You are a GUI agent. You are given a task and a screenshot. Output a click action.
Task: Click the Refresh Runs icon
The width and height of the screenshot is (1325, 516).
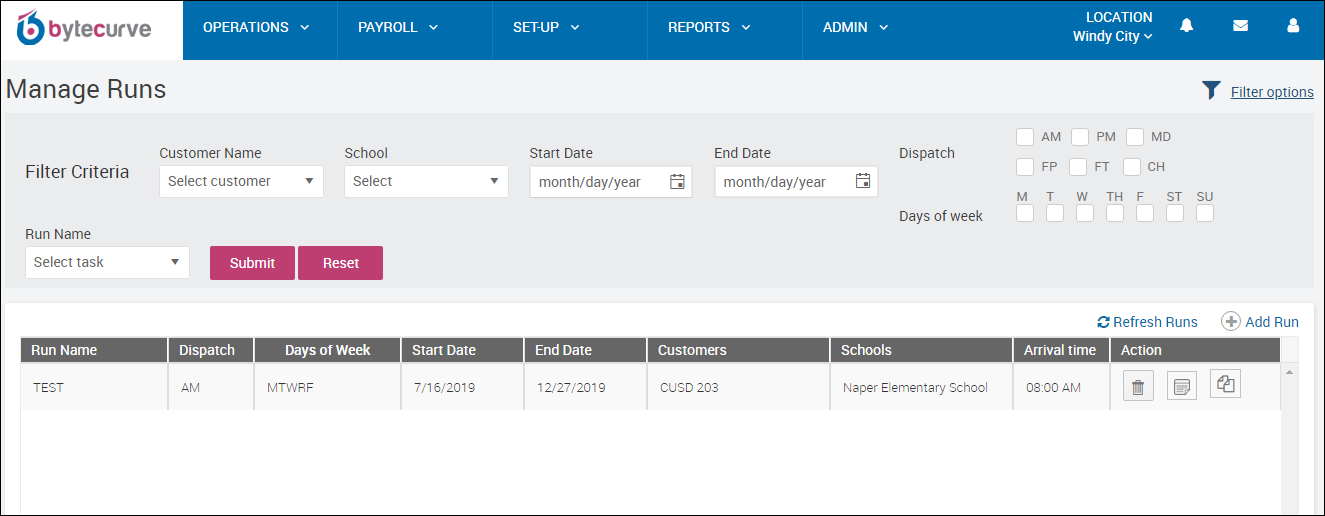[x=1103, y=322]
